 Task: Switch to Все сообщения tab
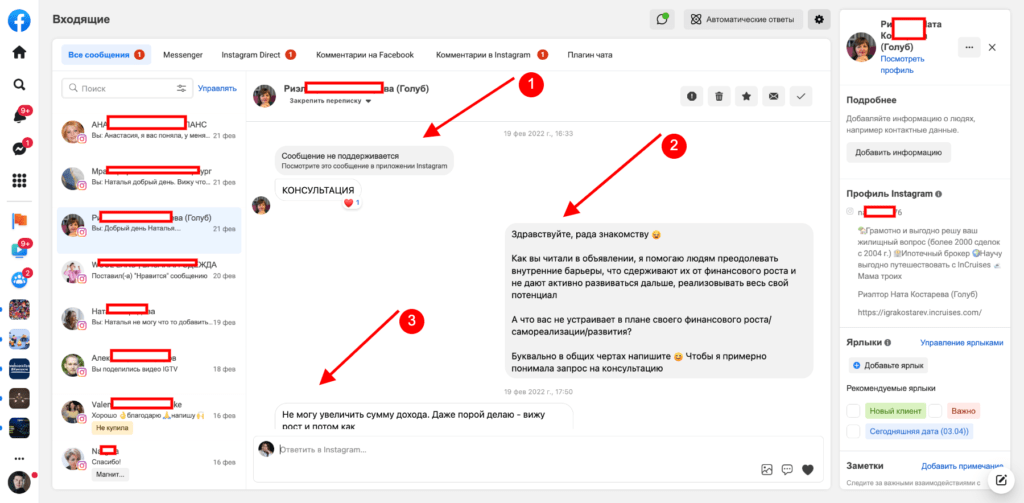106,55
